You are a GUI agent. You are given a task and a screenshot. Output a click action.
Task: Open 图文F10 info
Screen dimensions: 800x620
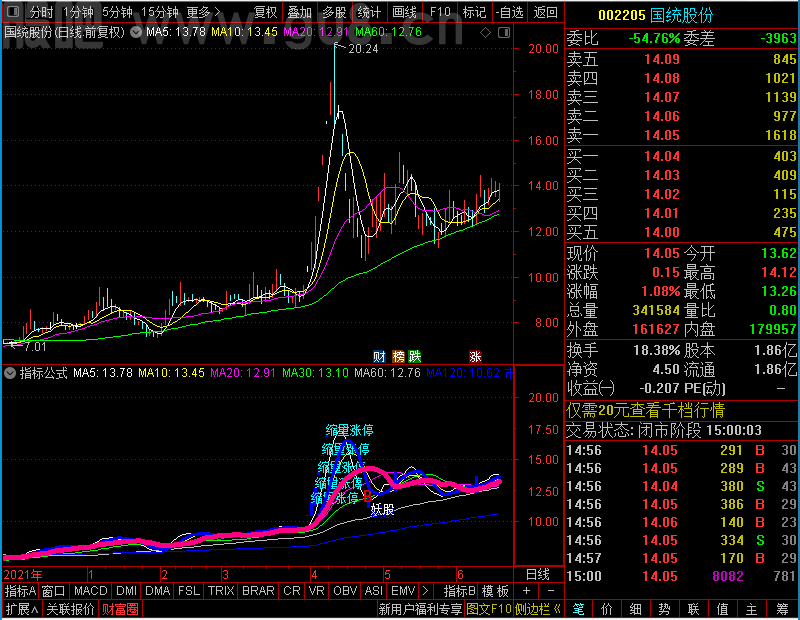[x=489, y=609]
